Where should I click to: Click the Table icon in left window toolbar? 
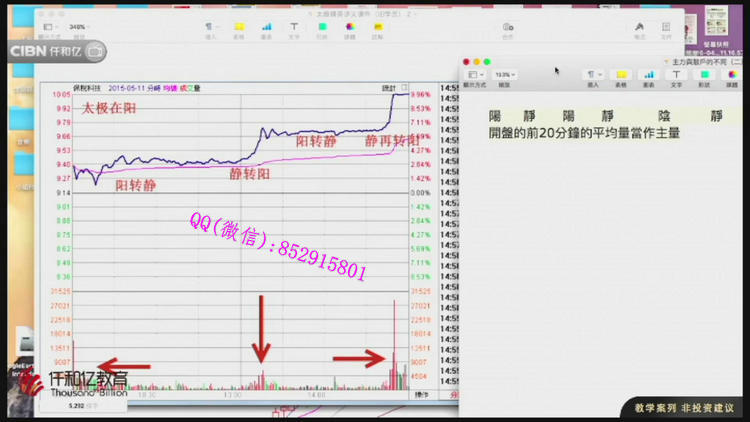point(238,27)
